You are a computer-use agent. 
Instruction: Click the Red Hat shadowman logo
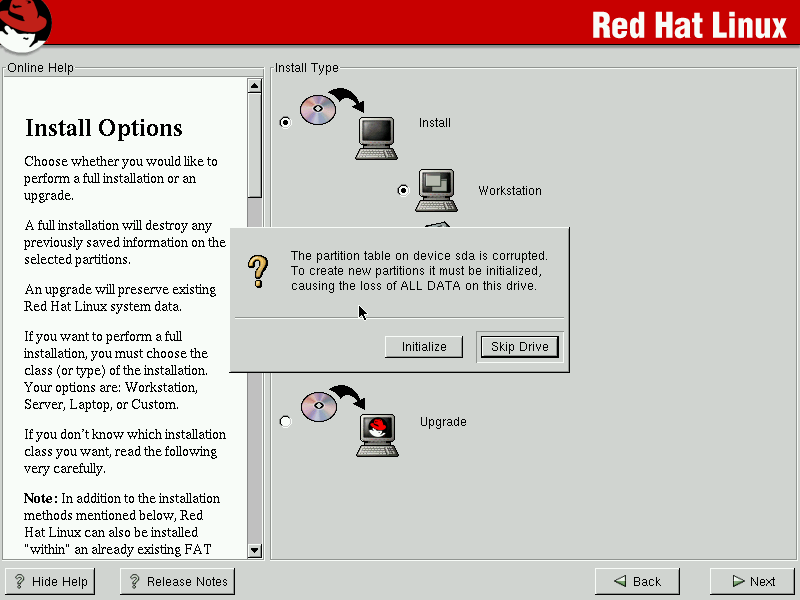pos(26,26)
